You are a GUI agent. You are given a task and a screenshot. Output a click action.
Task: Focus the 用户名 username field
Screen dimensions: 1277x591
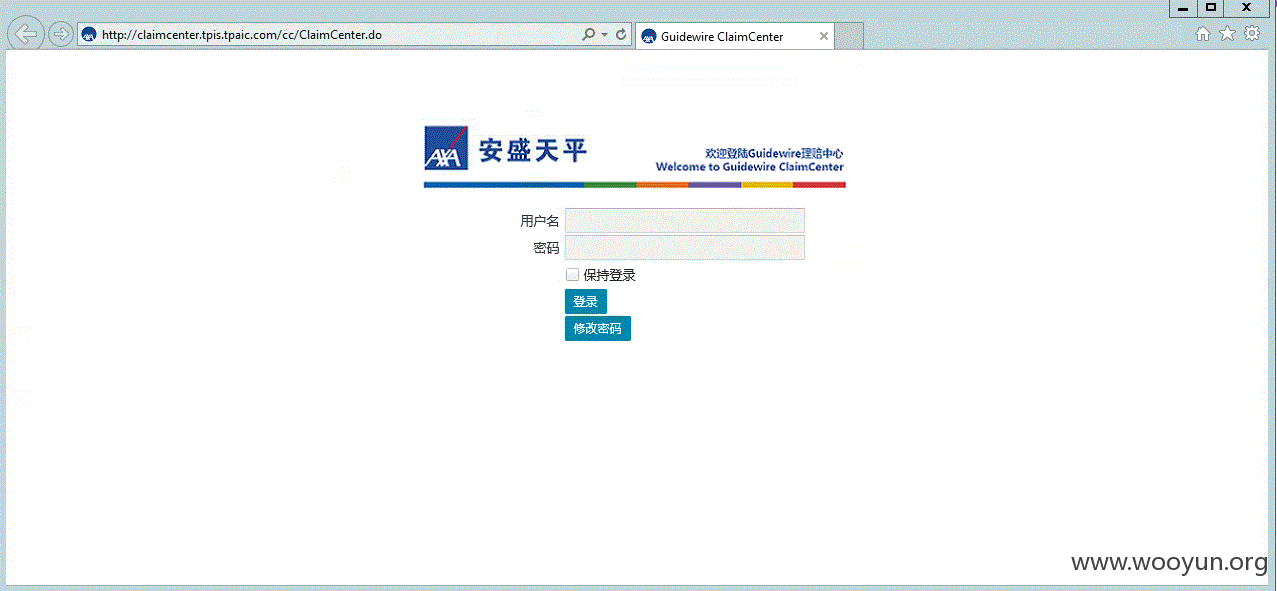685,221
